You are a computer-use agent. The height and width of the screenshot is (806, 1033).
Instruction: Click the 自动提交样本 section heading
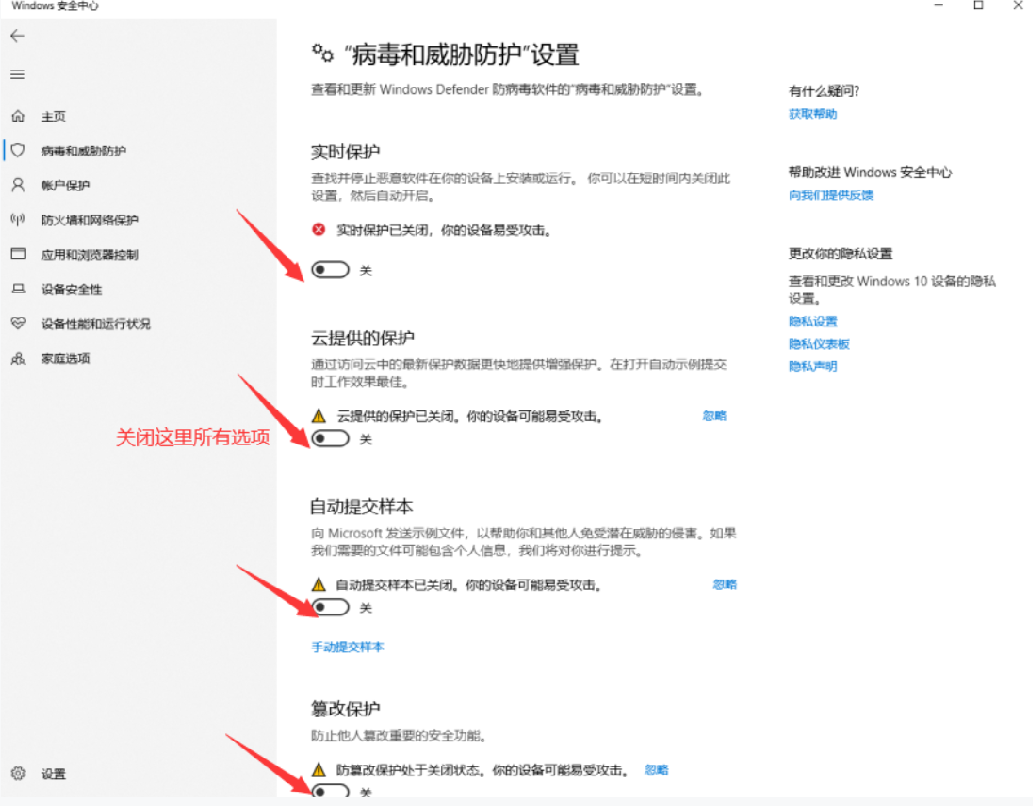[x=362, y=506]
